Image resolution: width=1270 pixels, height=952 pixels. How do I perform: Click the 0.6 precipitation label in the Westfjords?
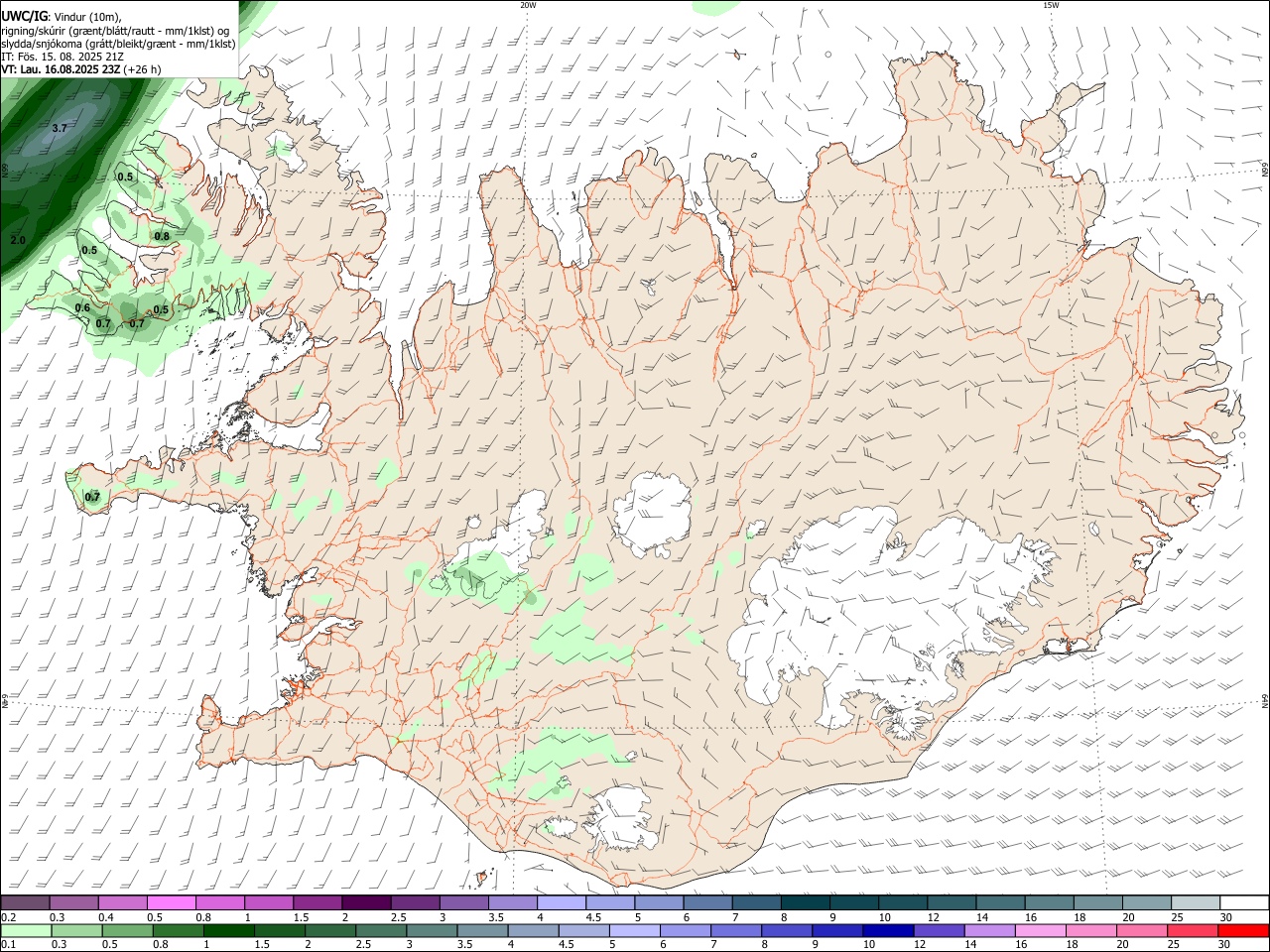click(x=83, y=307)
